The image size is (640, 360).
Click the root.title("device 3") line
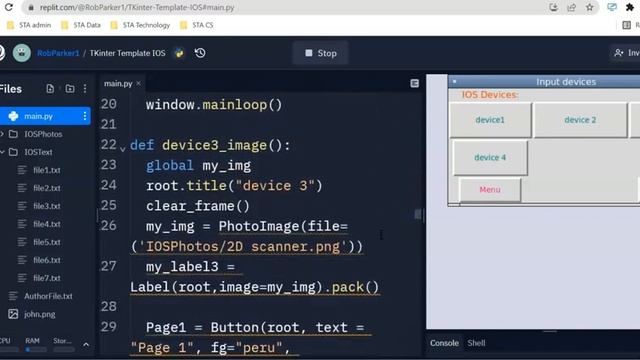[234, 186]
